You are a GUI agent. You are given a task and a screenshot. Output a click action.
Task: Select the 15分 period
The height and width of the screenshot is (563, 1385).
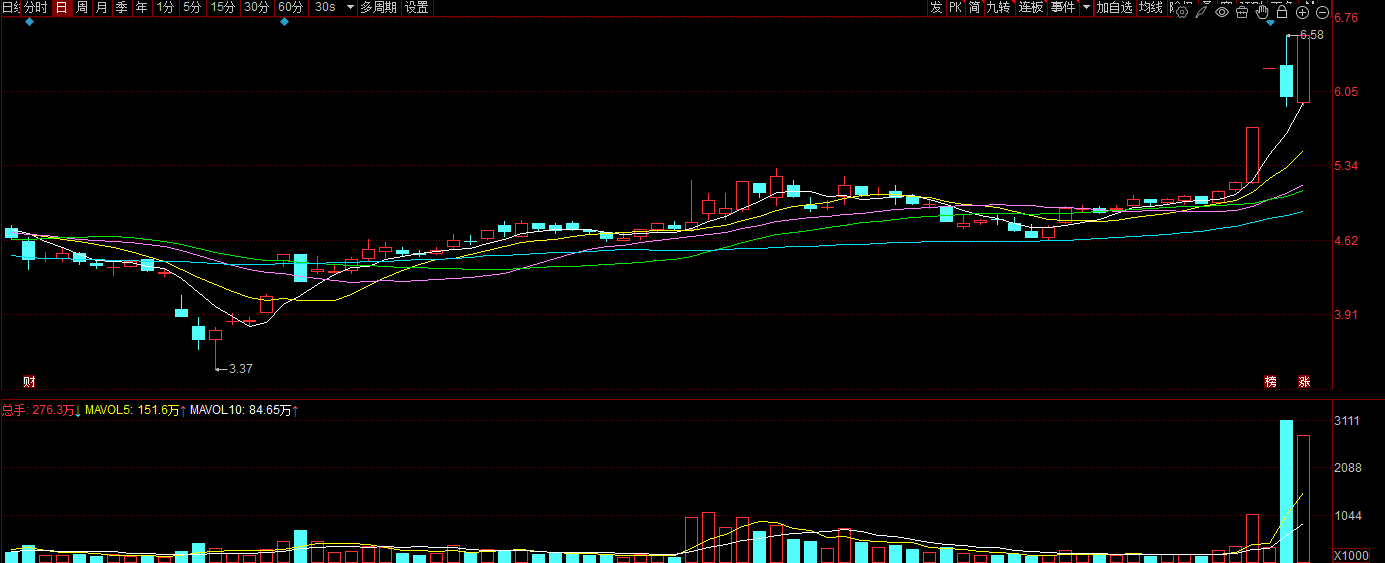click(223, 7)
